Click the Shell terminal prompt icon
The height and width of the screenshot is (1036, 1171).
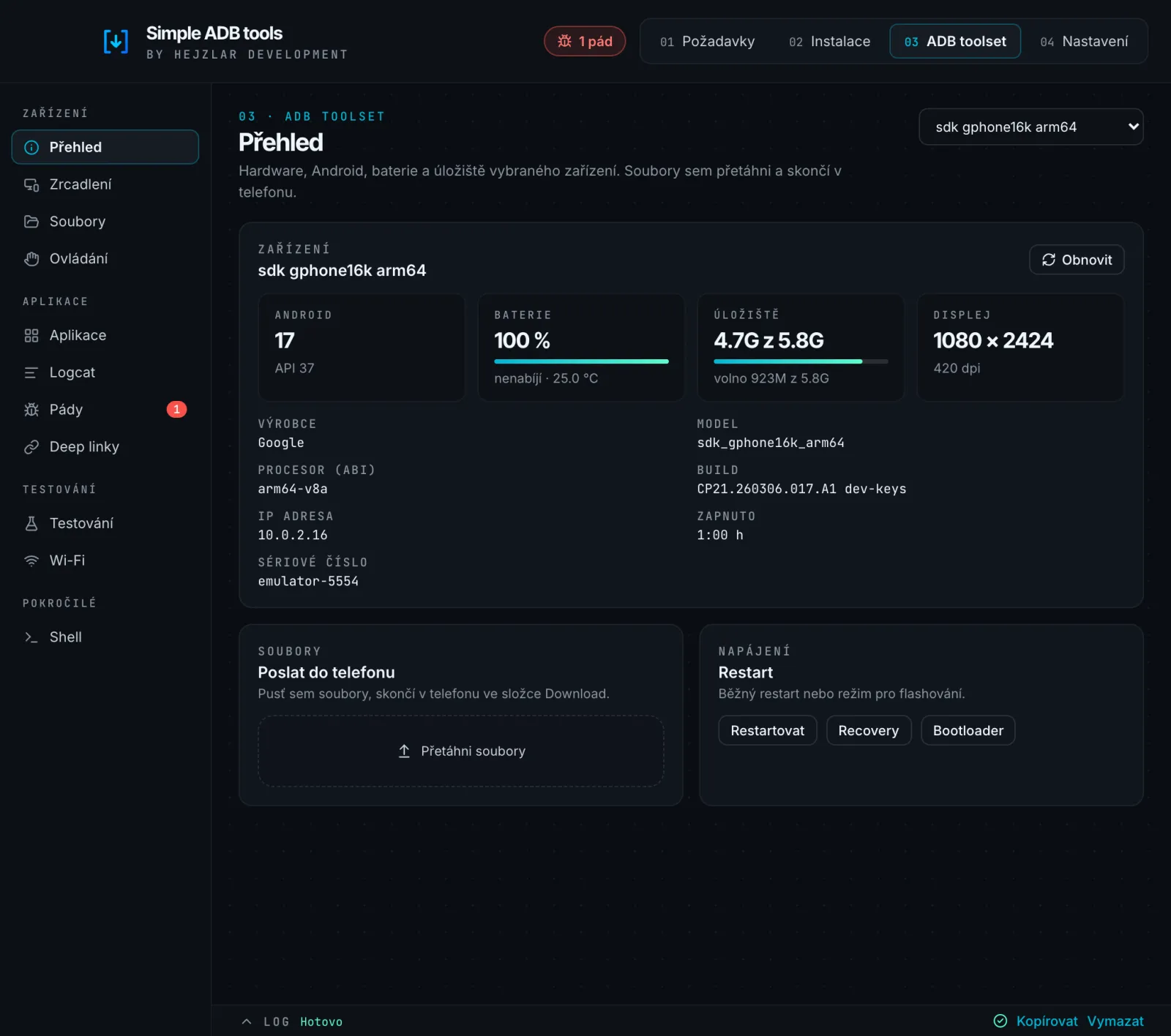(x=31, y=637)
